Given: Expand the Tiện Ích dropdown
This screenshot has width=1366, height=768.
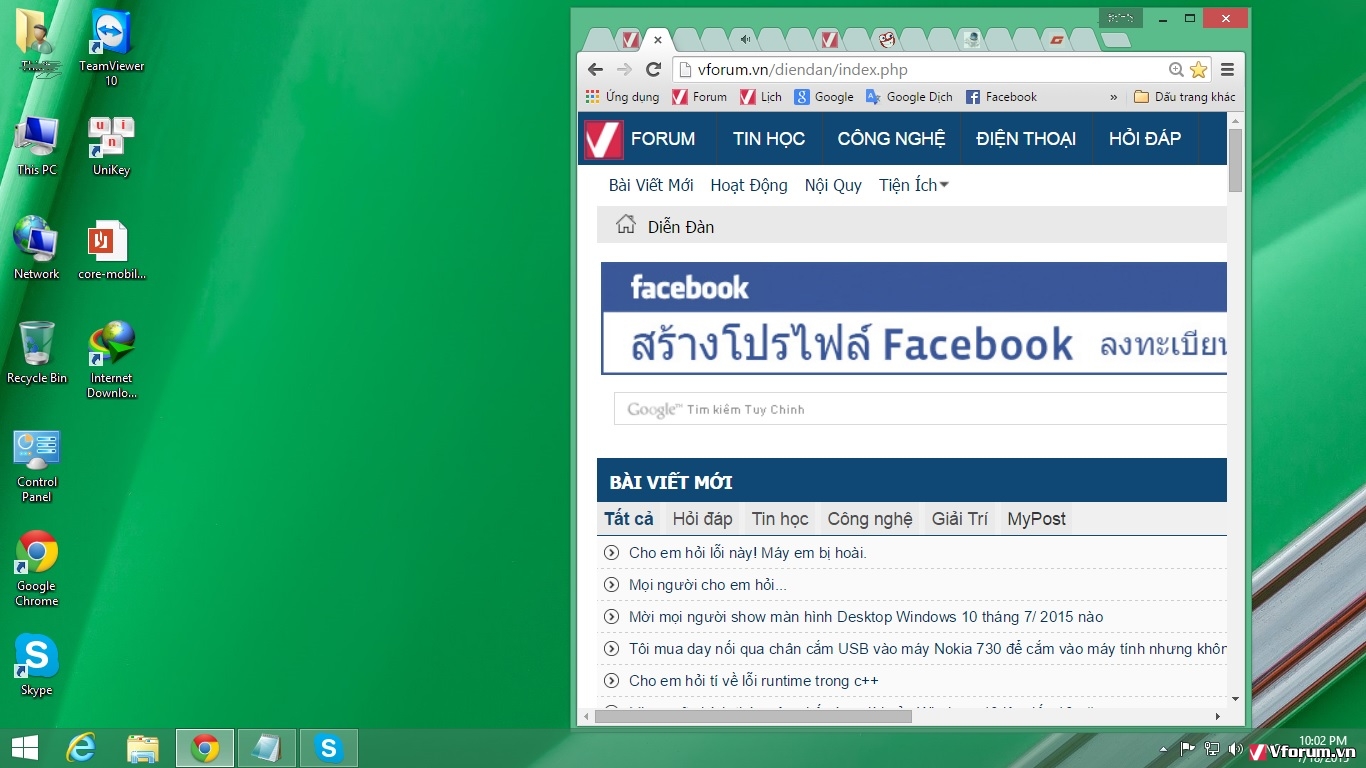Looking at the screenshot, I should click(914, 185).
